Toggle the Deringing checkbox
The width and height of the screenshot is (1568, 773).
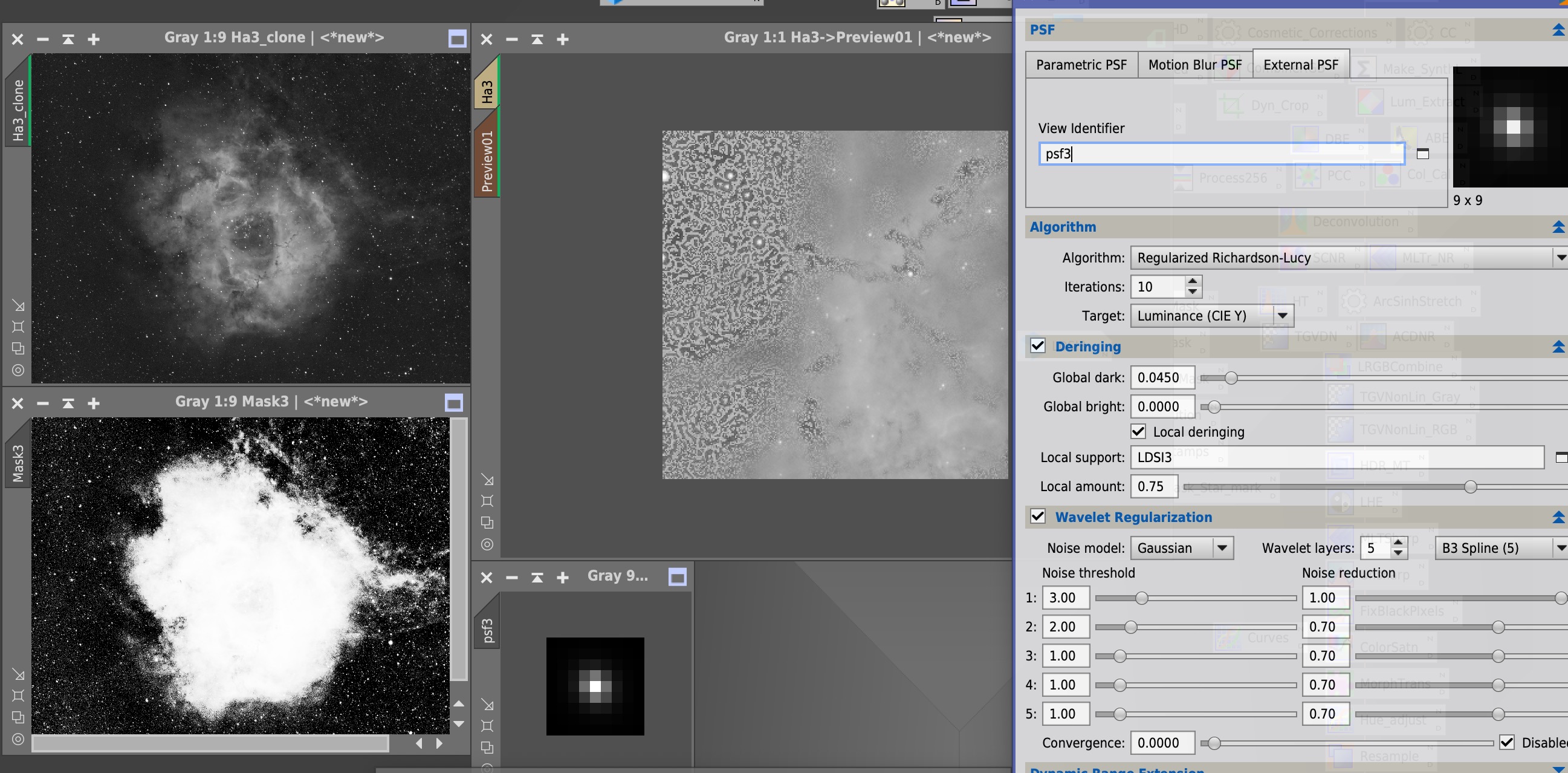click(x=1038, y=346)
